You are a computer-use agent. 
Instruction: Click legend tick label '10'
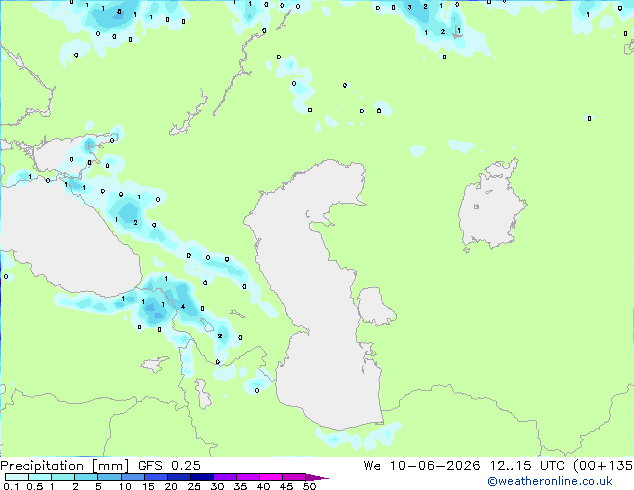[x=125, y=486]
